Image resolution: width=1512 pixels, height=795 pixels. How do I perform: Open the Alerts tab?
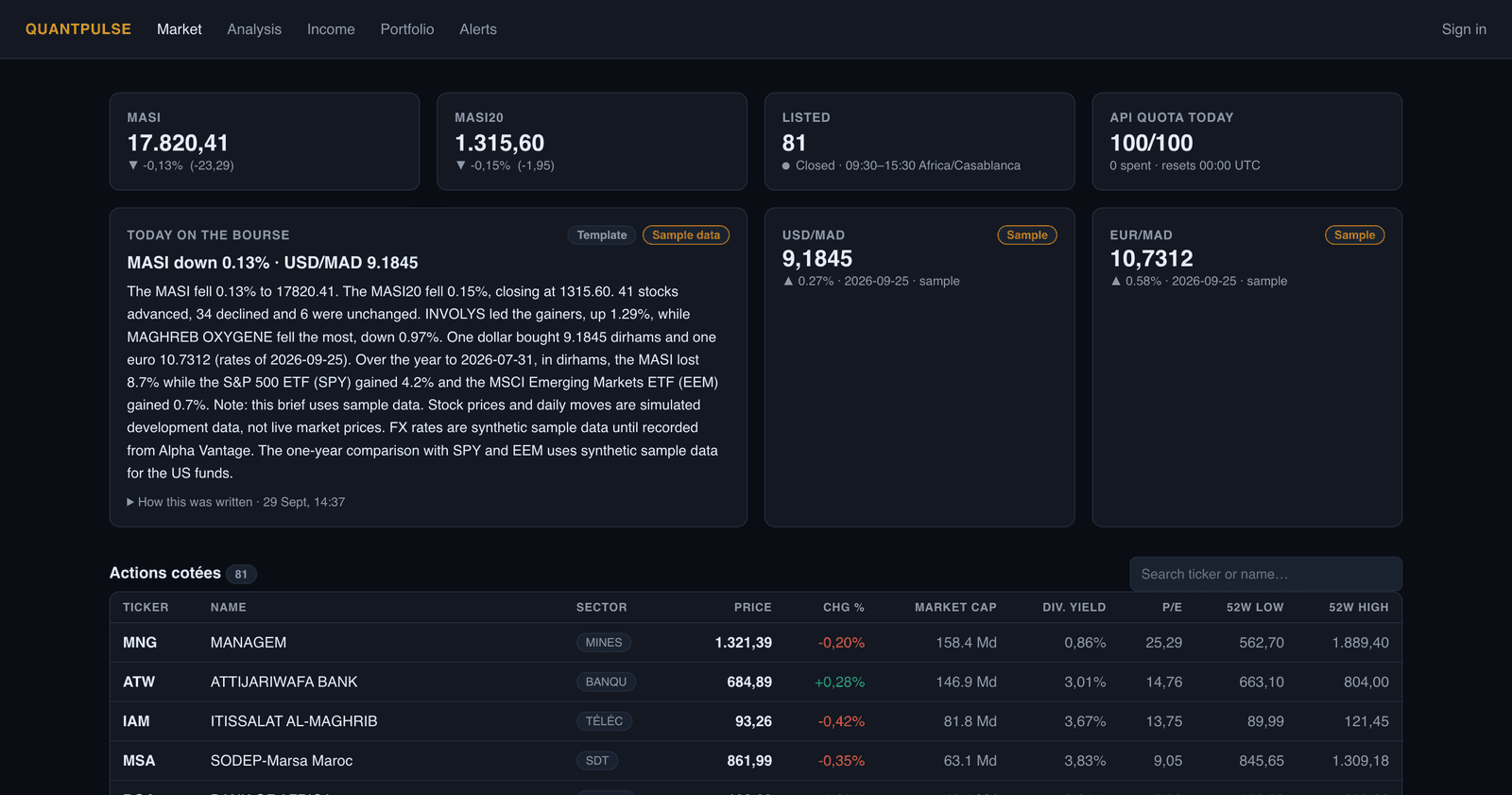pos(478,29)
